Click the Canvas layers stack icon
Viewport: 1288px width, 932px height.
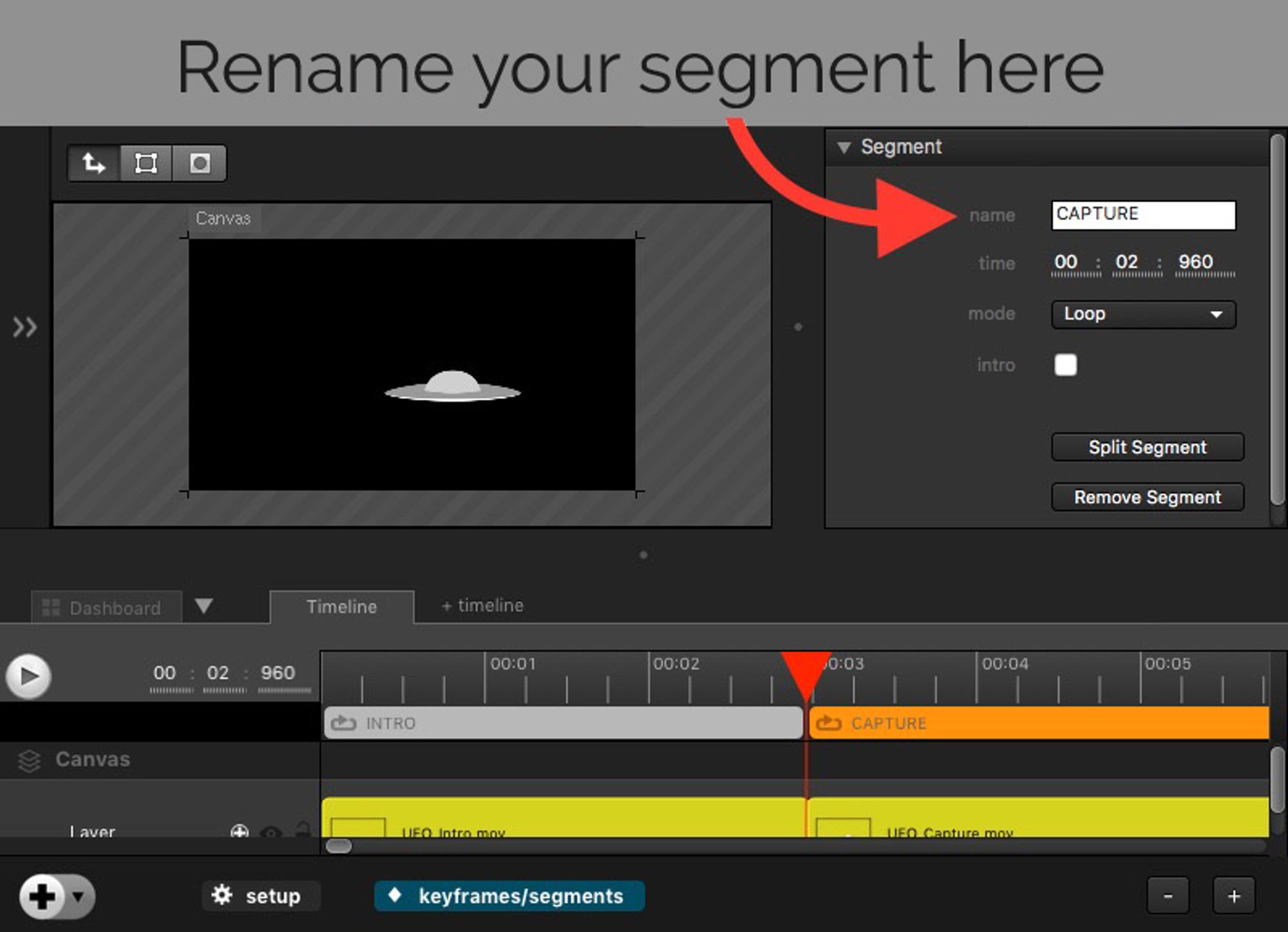coord(29,761)
